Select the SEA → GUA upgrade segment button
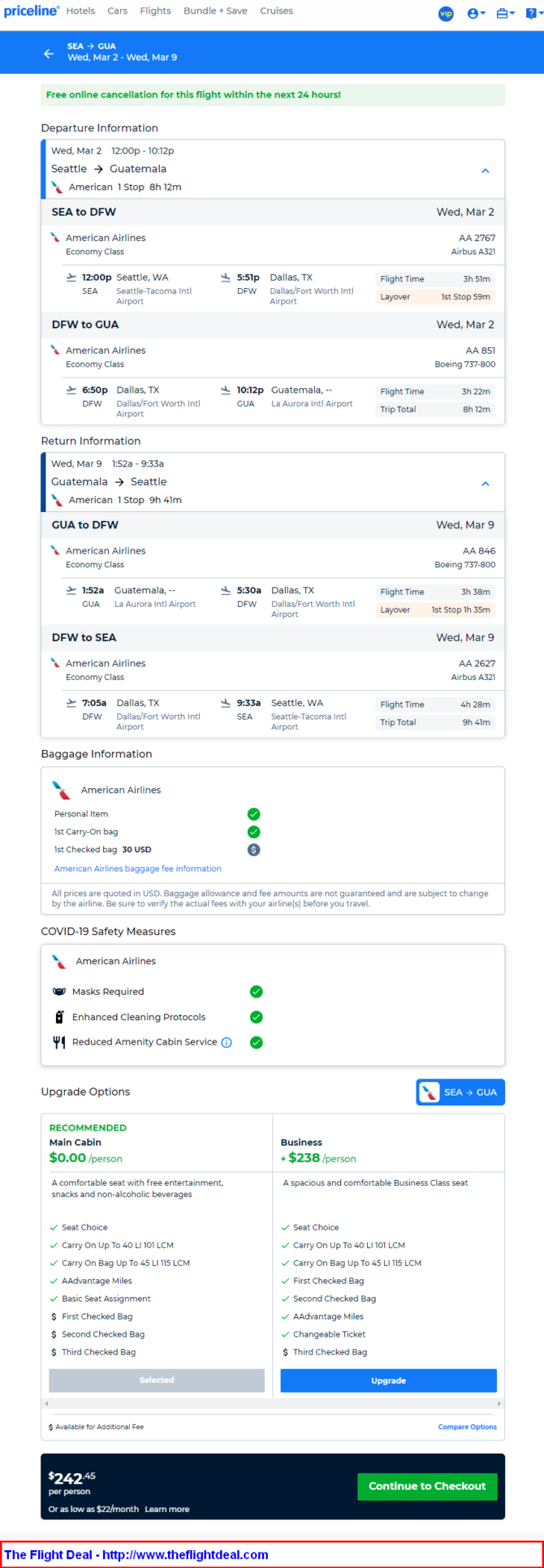The height and width of the screenshot is (1568, 544). tap(460, 1092)
